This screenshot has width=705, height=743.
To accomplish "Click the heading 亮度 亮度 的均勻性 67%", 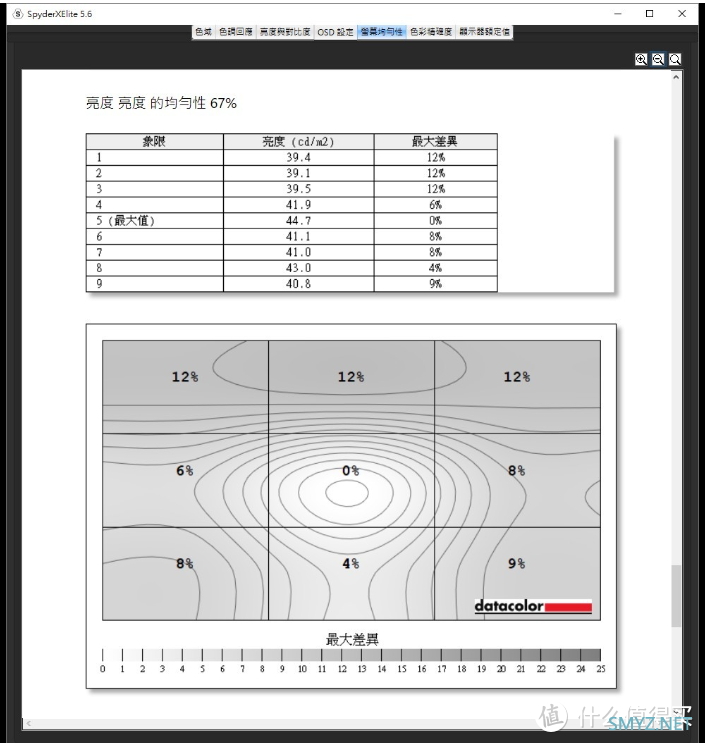I will 161,103.
